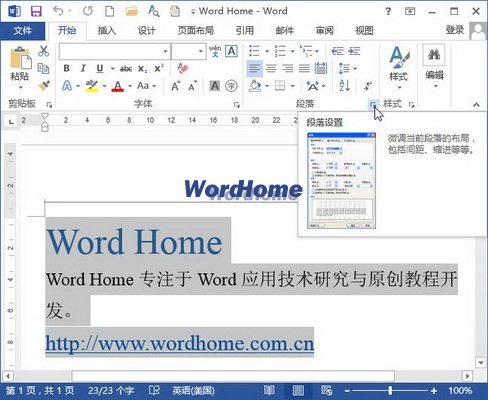The width and height of the screenshot is (488, 400).
Task: Open Paragraph settings dialog launcher
Action: point(372,105)
